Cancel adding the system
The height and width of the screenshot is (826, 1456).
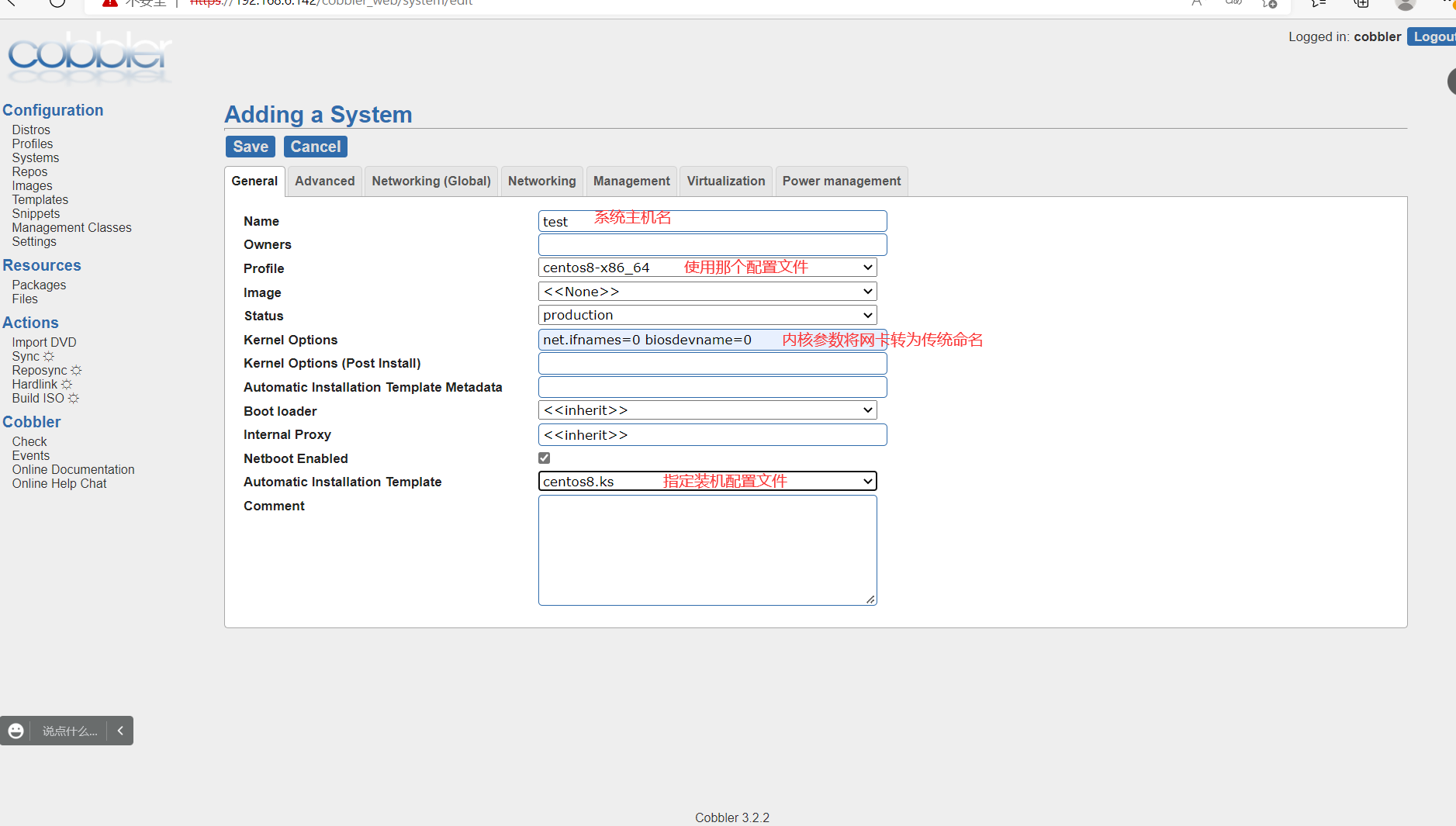[316, 147]
